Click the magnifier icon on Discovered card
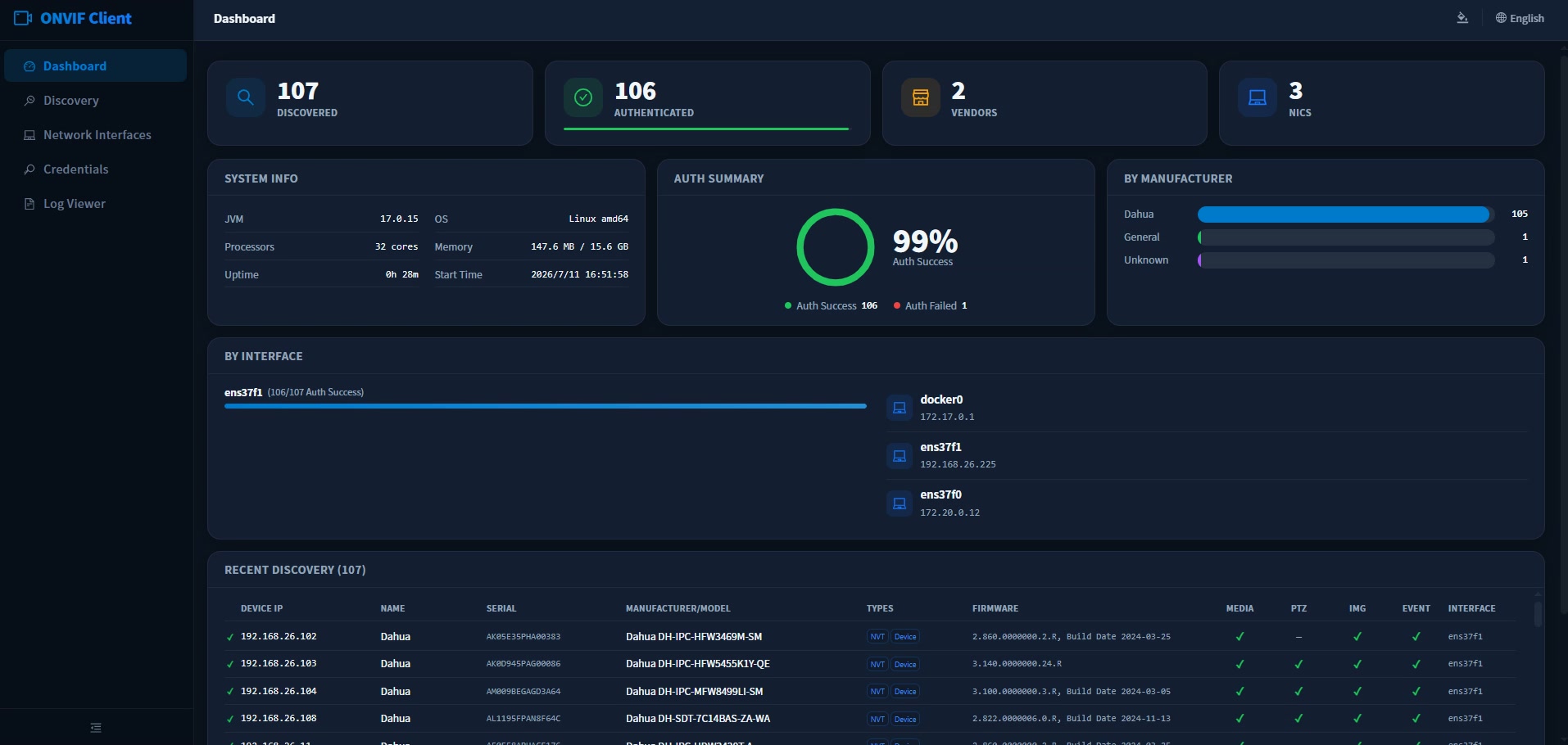Image resolution: width=1568 pixels, height=745 pixels. click(245, 97)
